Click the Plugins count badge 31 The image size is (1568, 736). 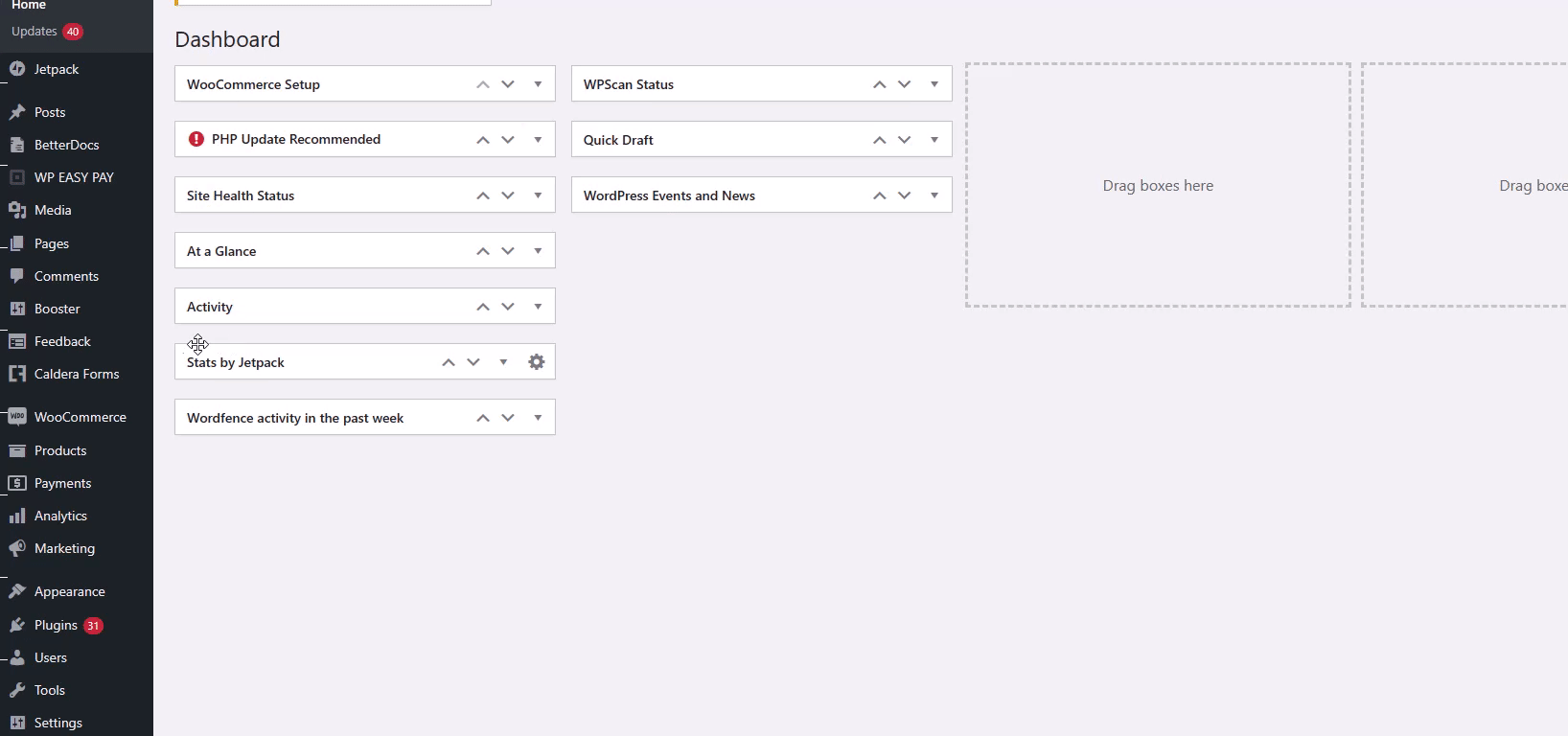click(x=93, y=626)
